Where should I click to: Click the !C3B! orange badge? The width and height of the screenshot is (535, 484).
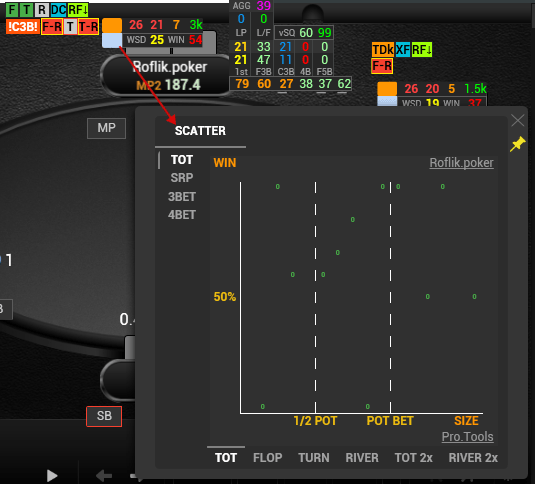coord(23,26)
